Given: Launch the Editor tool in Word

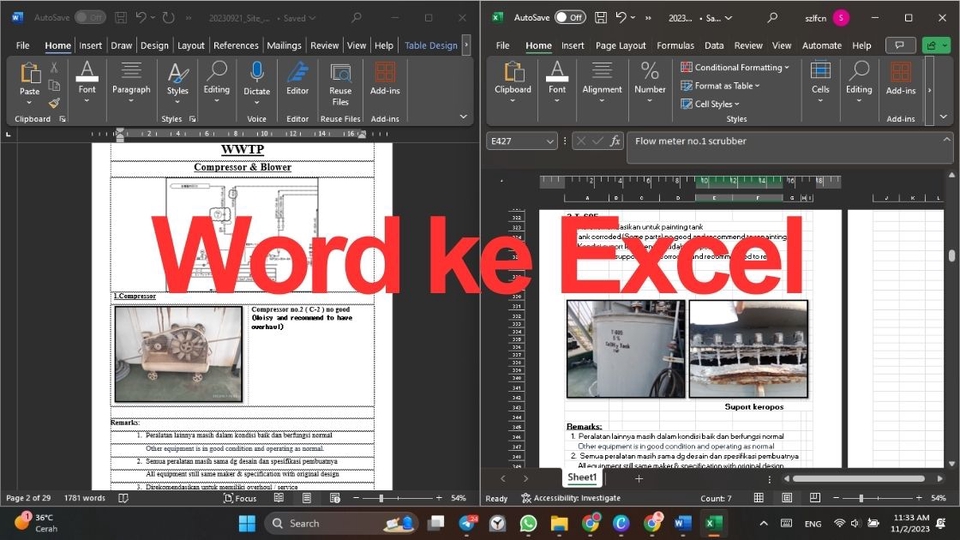Looking at the screenshot, I should click(x=298, y=79).
